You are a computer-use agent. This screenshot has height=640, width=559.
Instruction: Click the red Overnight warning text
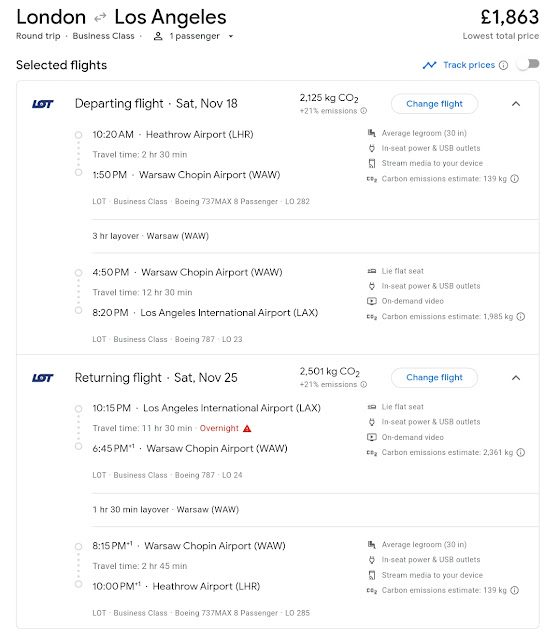(x=219, y=428)
